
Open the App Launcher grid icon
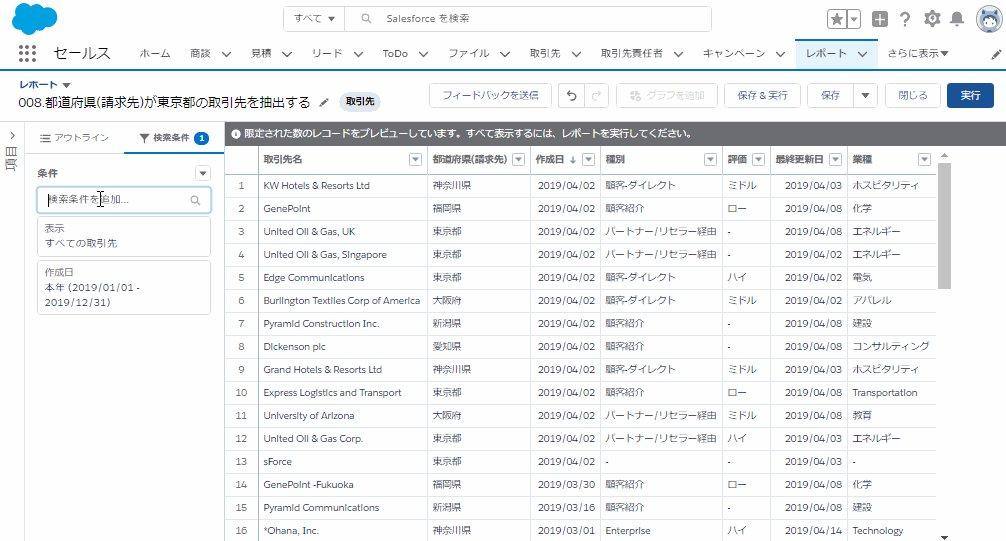point(27,53)
